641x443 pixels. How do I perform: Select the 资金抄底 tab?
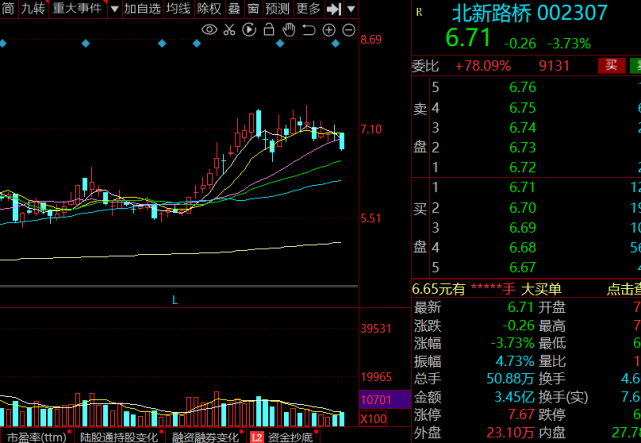291,437
